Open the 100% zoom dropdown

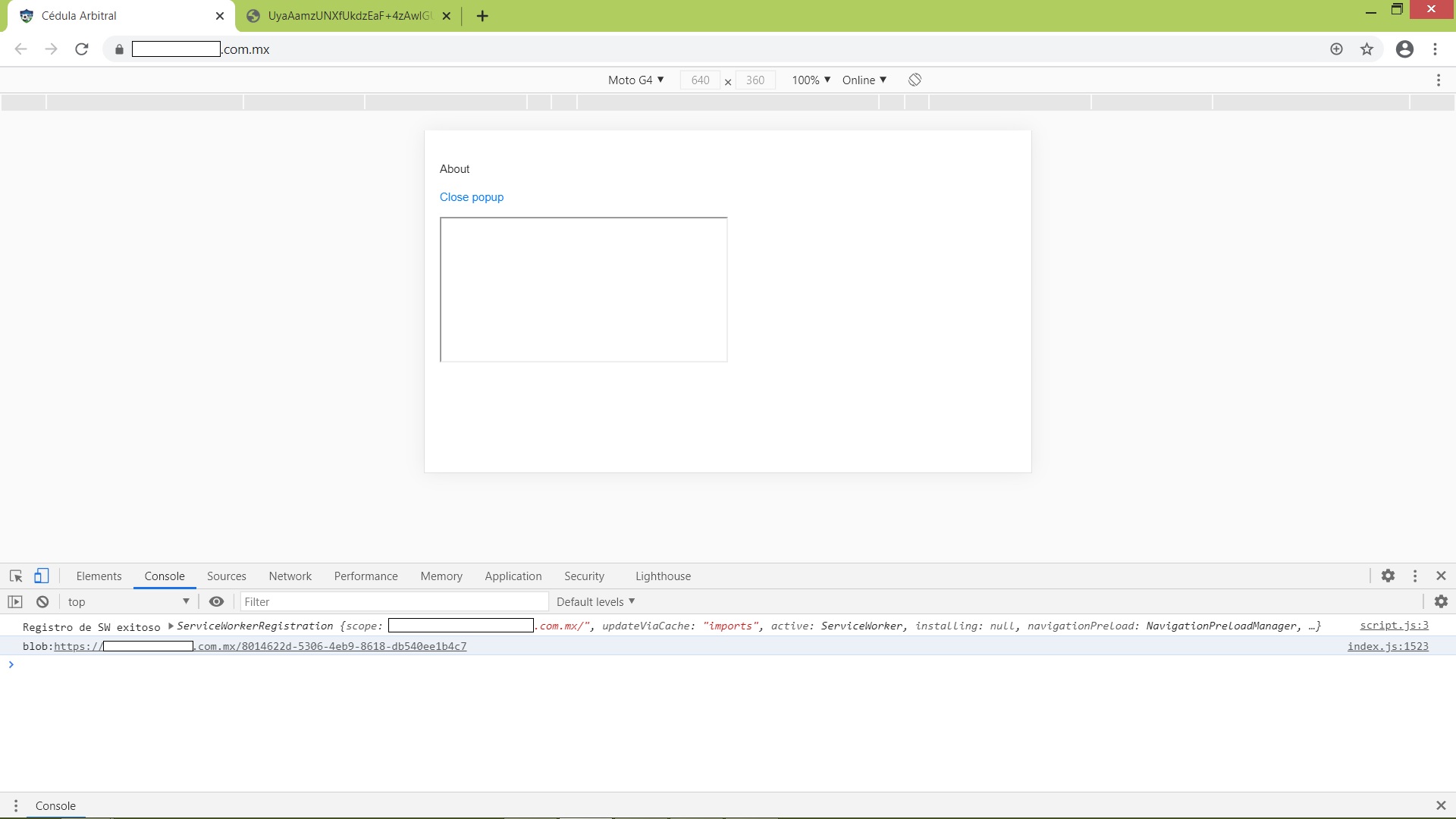tap(811, 80)
